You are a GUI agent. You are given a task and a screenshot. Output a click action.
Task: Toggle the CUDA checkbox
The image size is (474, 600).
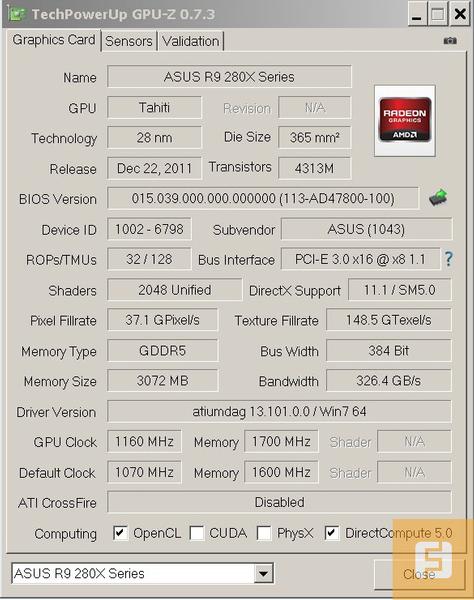(x=197, y=533)
